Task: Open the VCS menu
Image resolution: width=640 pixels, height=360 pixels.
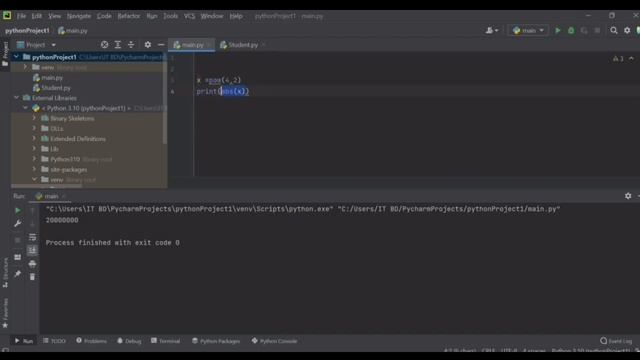Action: [189, 16]
